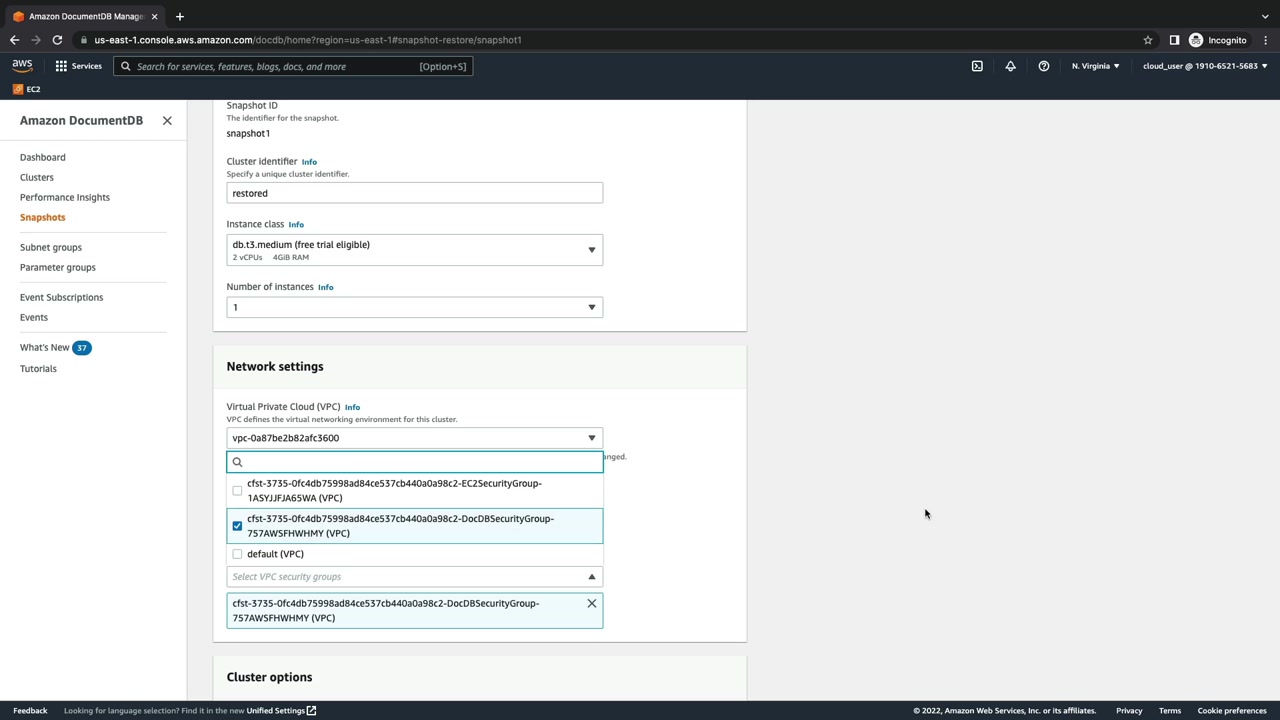Screen dimensions: 1280x720
Task: Click Info link next to Cluster identifier
Action: coord(309,162)
